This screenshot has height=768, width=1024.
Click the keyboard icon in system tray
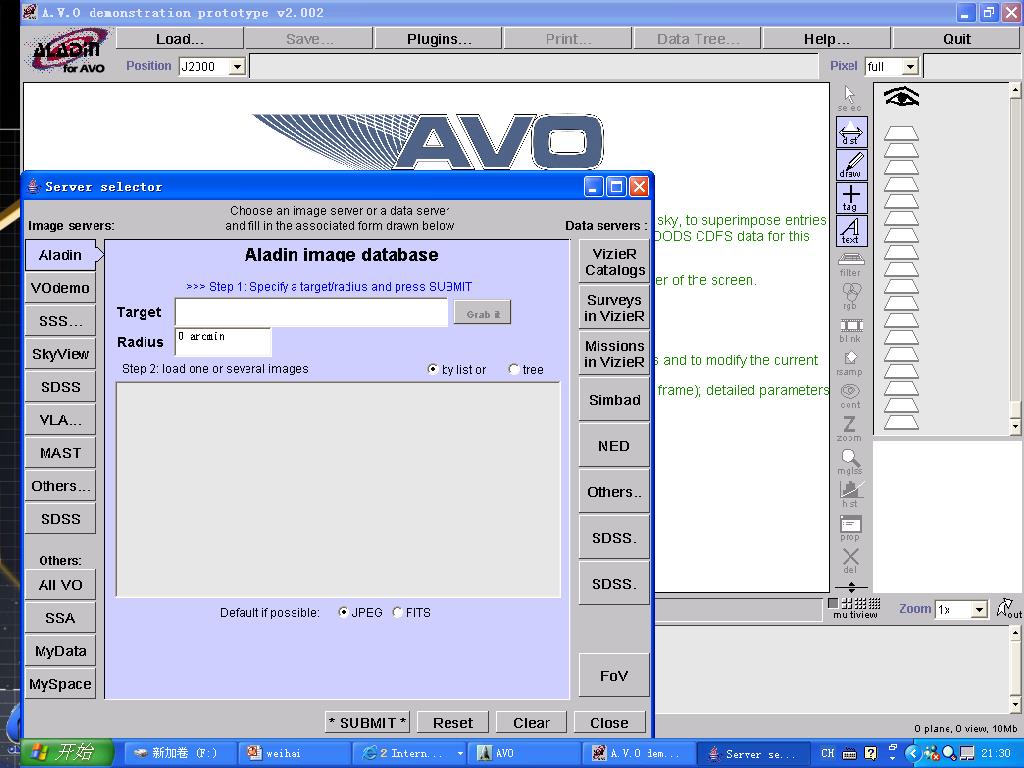click(849, 754)
